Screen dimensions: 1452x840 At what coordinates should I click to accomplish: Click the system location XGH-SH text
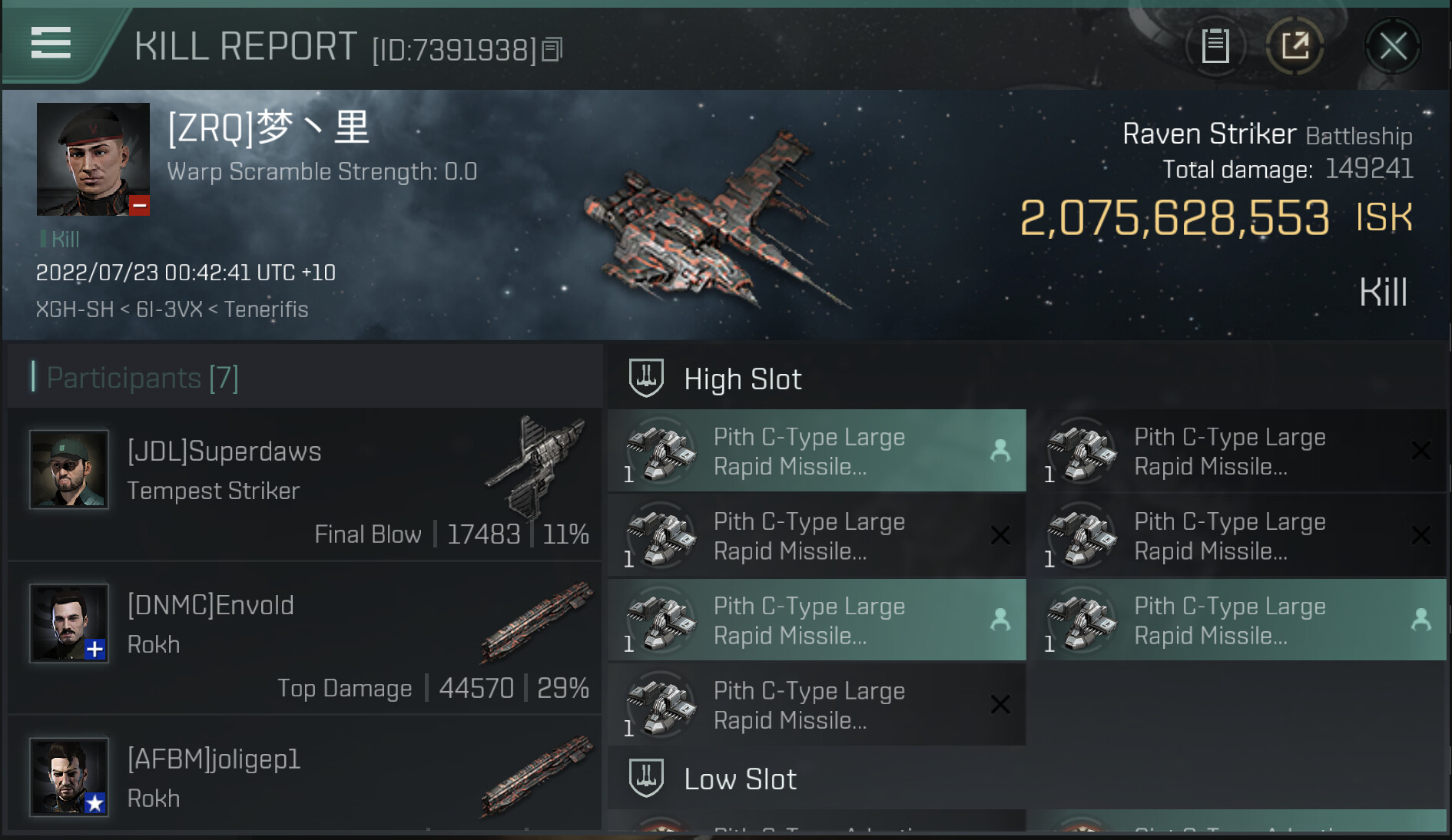pyautogui.click(x=75, y=309)
